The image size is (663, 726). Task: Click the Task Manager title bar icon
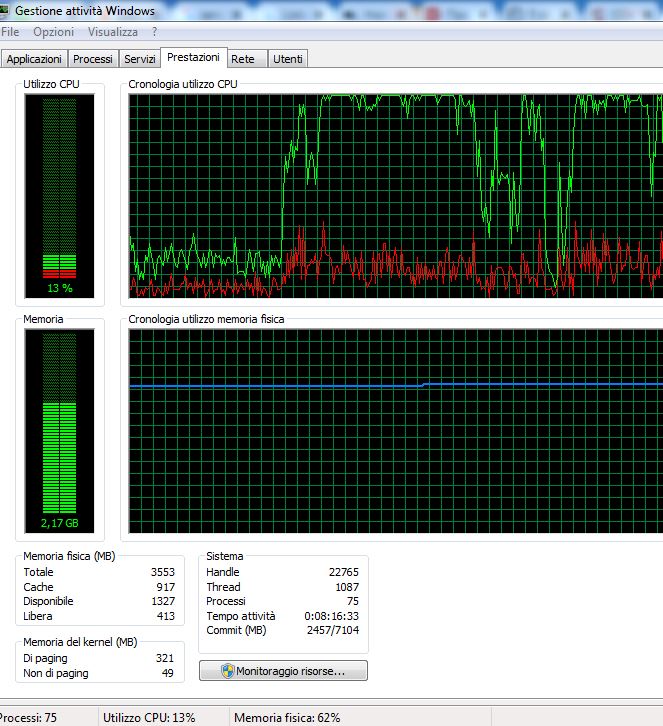point(4,10)
